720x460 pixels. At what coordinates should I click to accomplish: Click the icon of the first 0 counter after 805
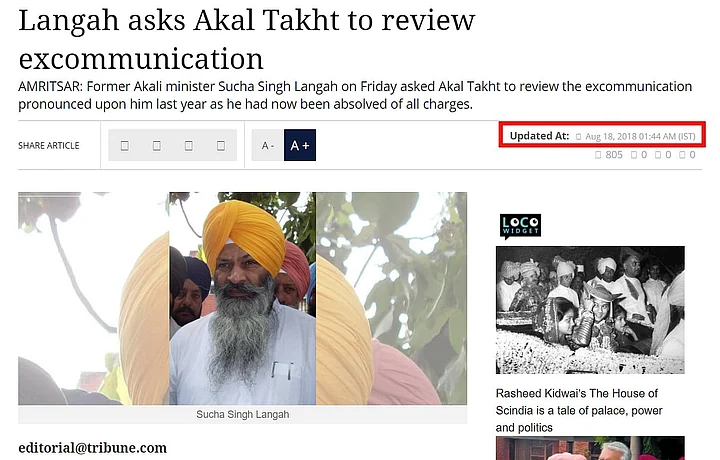[x=634, y=155]
